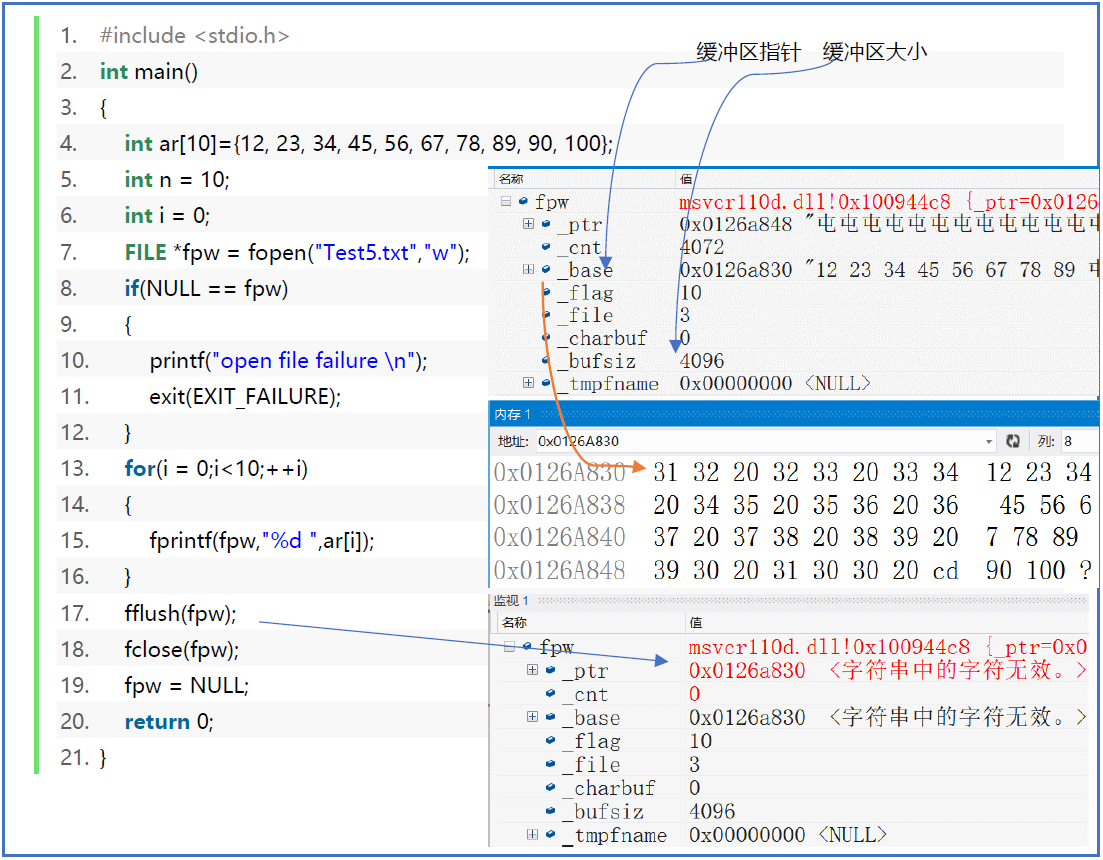Expand _tmpfname in the upper watch panel
This screenshot has width=1103, height=860.
click(x=528, y=383)
